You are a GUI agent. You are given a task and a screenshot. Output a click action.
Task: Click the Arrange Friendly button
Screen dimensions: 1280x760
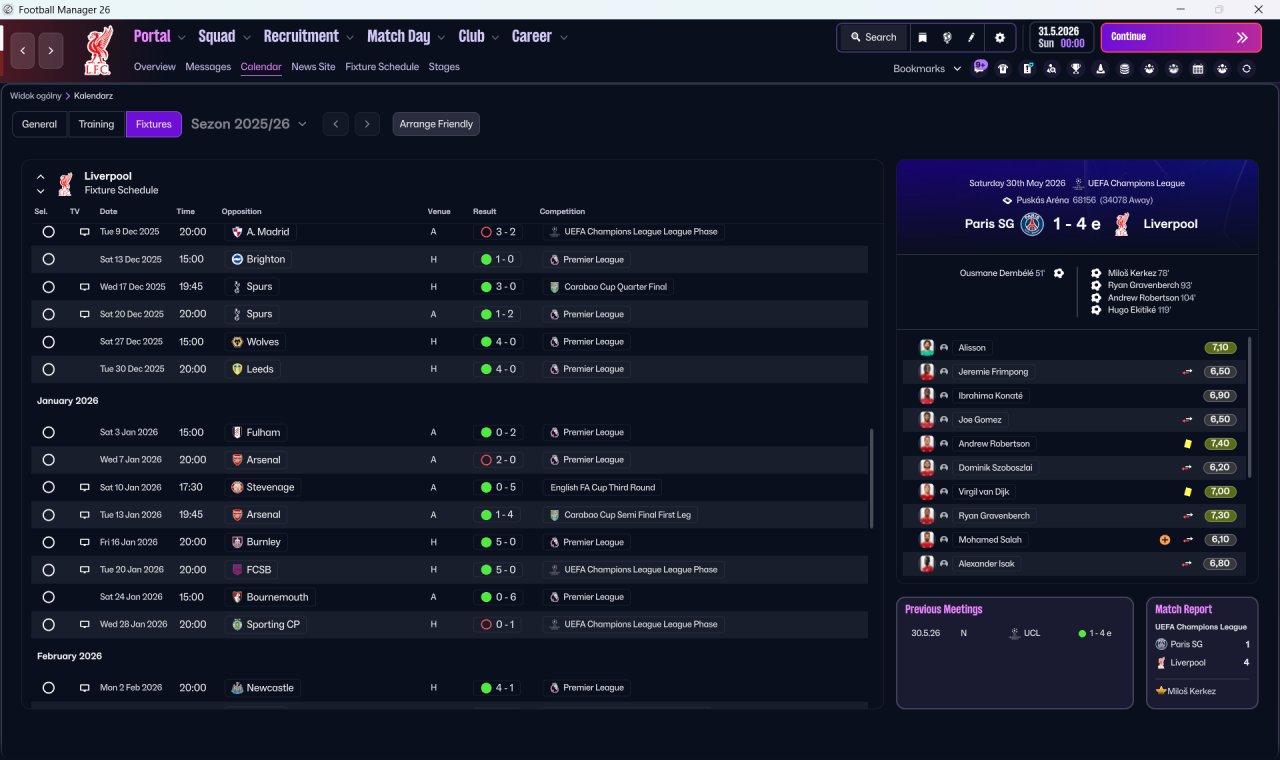[436, 124]
